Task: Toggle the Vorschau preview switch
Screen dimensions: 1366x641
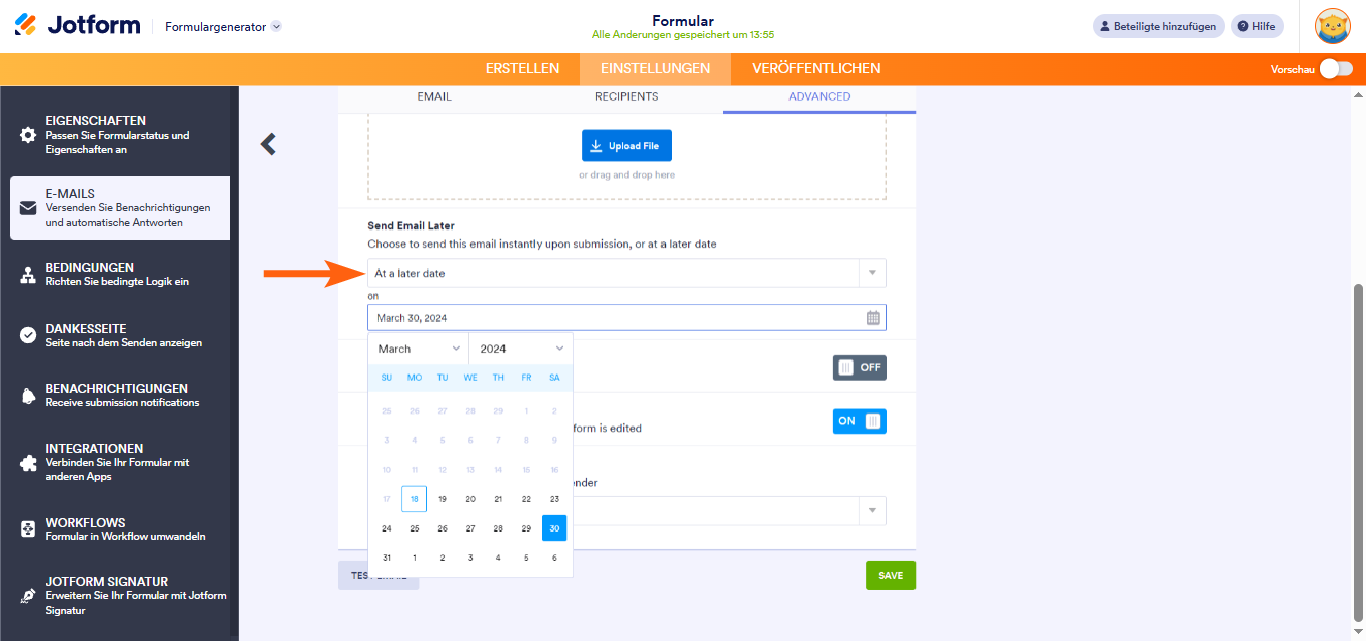Action: click(1336, 69)
